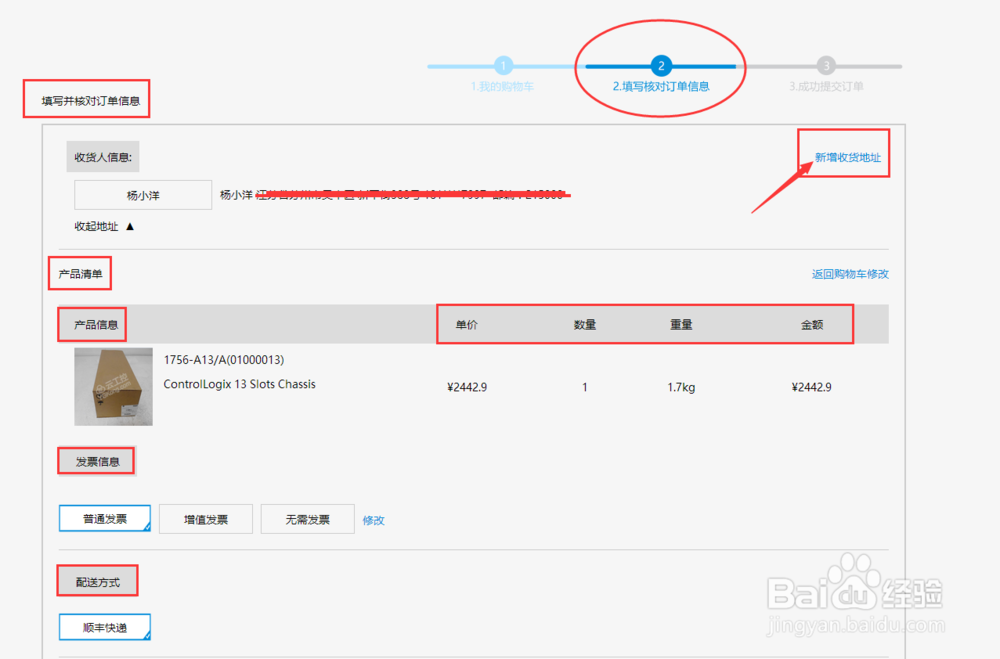The width and height of the screenshot is (1000, 659).
Task: Click the quantity value 1
Action: coord(584,387)
